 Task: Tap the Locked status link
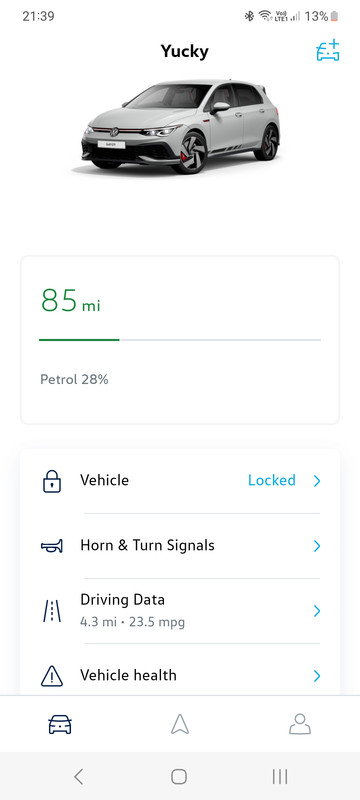[272, 480]
